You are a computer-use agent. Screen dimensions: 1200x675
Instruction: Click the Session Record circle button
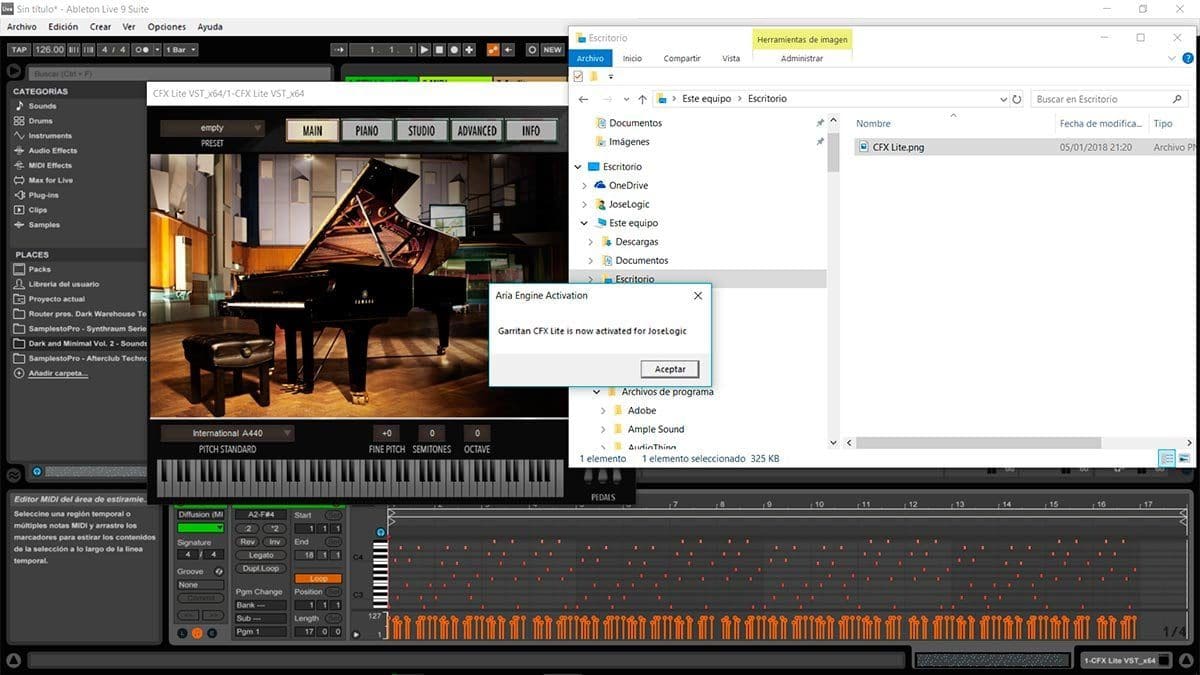pyautogui.click(x=532, y=49)
